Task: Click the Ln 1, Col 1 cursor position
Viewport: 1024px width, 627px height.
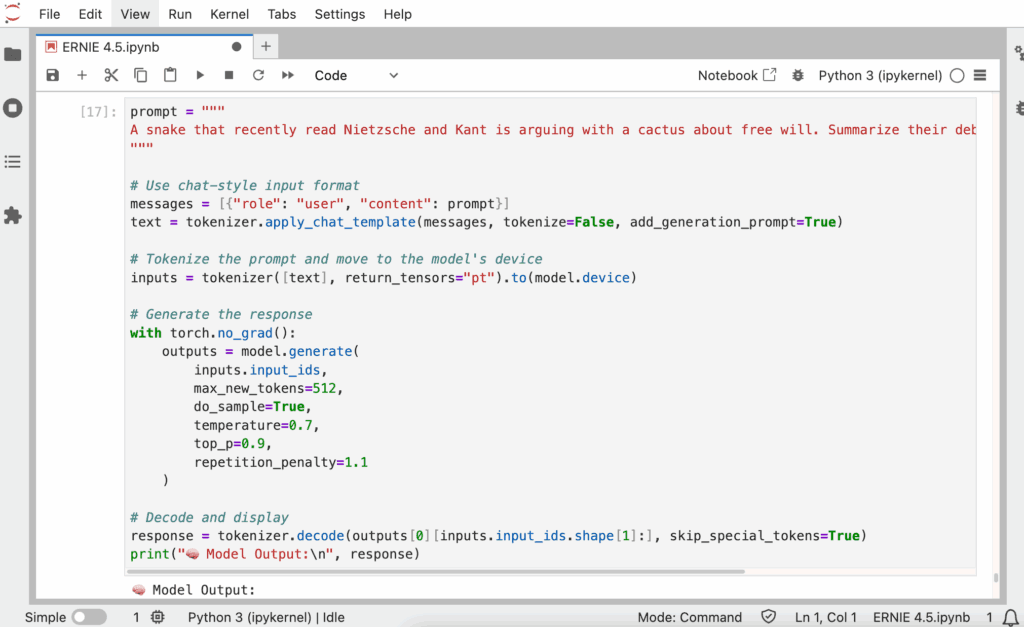Action: coord(825,617)
